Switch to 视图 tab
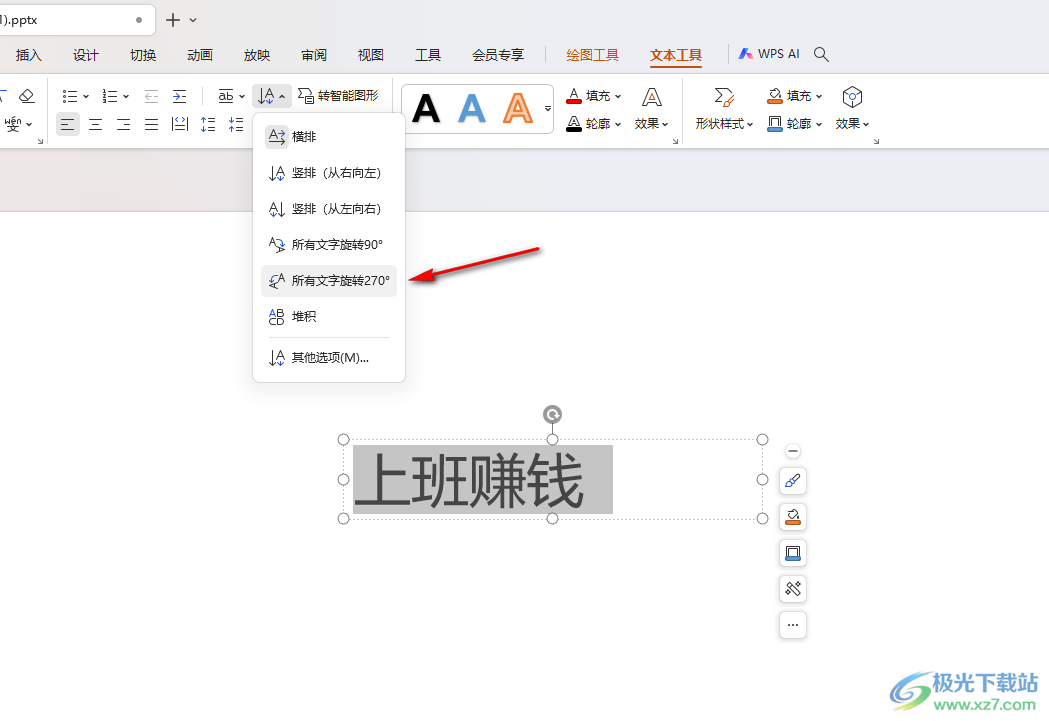The height and width of the screenshot is (721, 1049). point(371,55)
